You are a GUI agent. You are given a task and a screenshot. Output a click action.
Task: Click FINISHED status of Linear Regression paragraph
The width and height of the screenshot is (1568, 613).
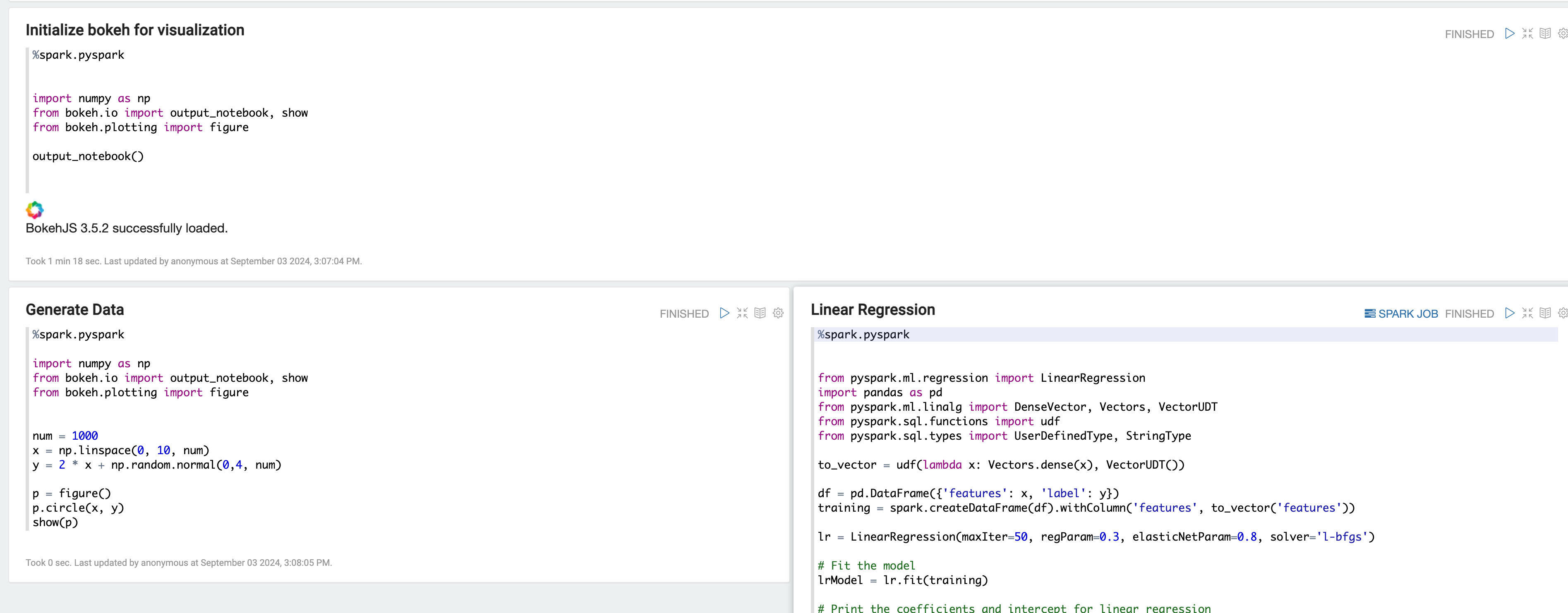[x=1470, y=314]
